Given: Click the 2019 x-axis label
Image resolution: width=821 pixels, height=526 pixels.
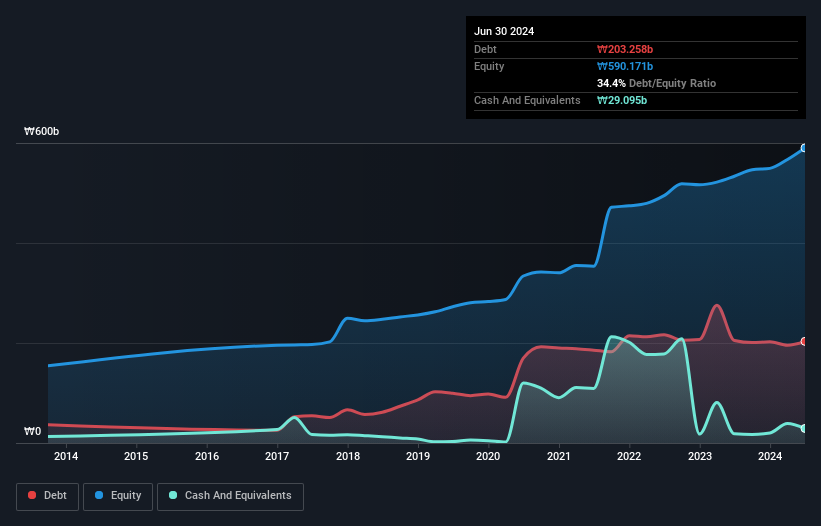Looking at the screenshot, I should [418, 456].
